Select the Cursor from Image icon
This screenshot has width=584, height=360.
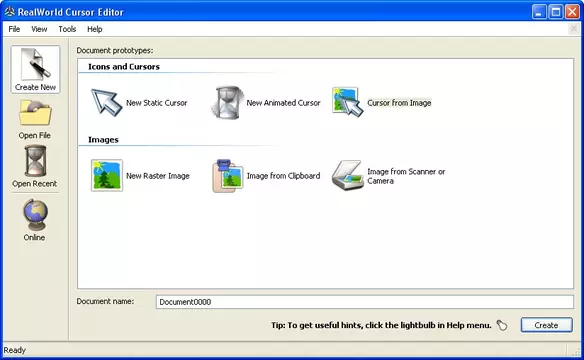coord(347,102)
